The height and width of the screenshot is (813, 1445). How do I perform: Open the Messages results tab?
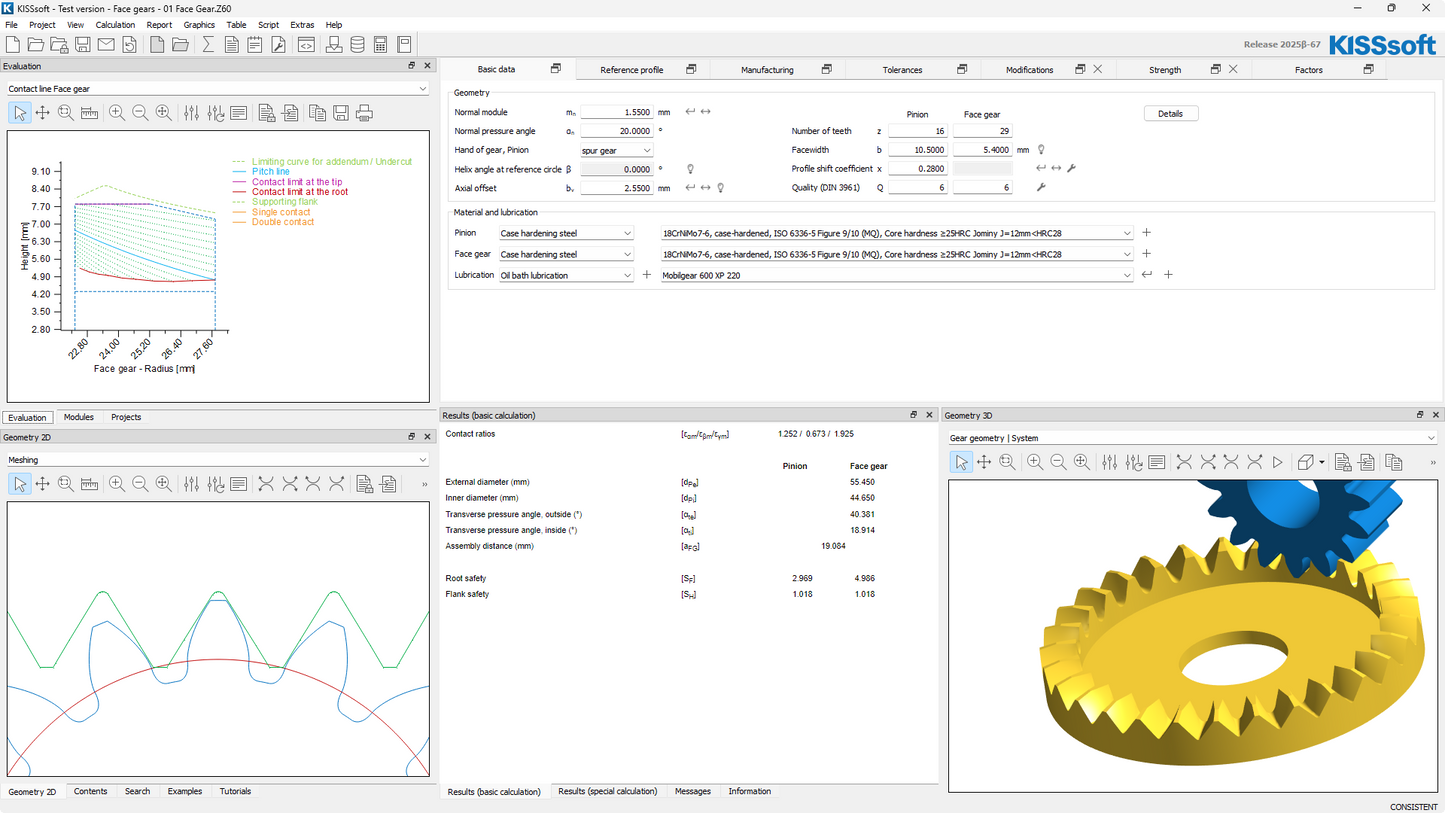692,791
